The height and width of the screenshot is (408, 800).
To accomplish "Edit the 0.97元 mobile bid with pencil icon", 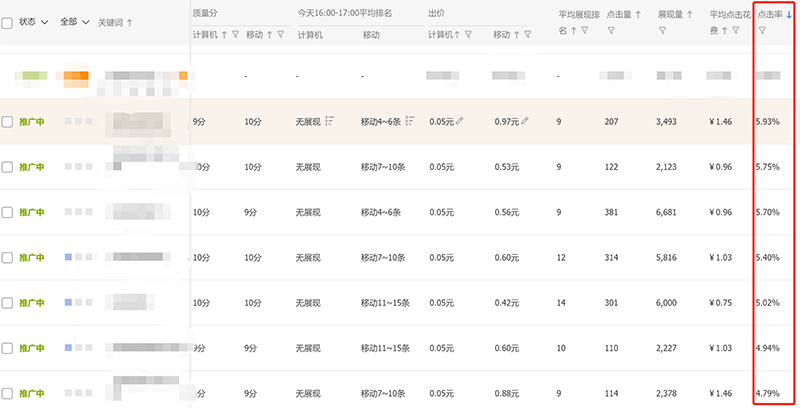I will [x=525, y=122].
